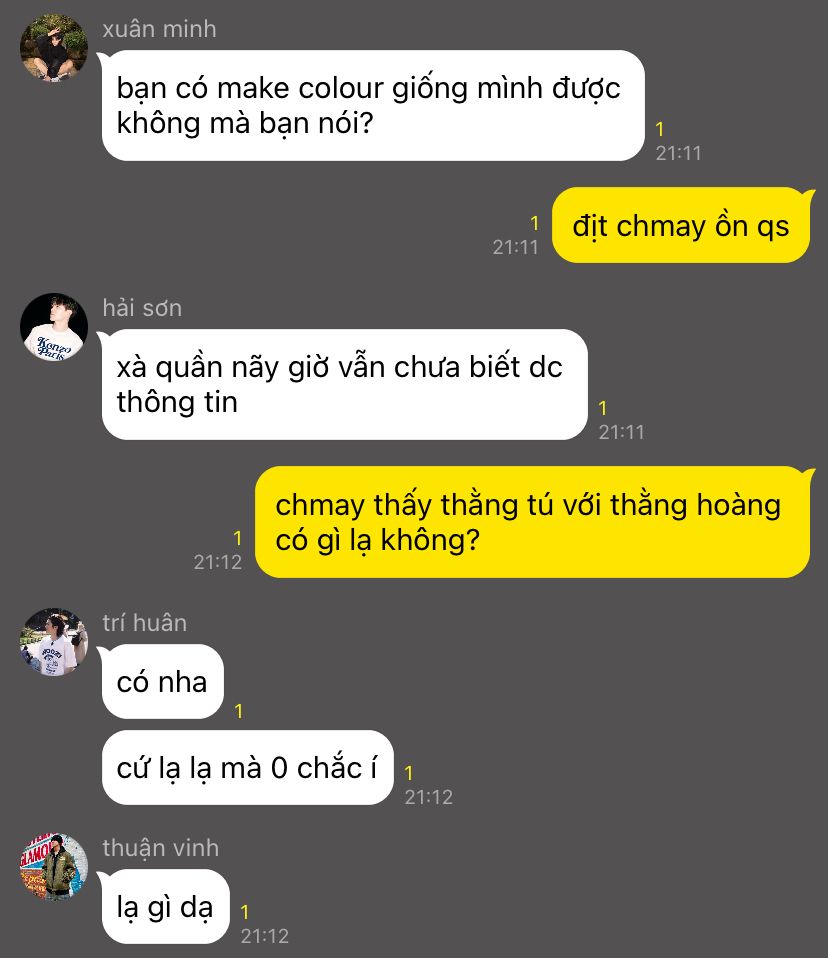The width and height of the screenshot is (828, 958).
Task: Tap the 21:12 timestamp under 'lạ gì dạ'
Action: tap(265, 936)
